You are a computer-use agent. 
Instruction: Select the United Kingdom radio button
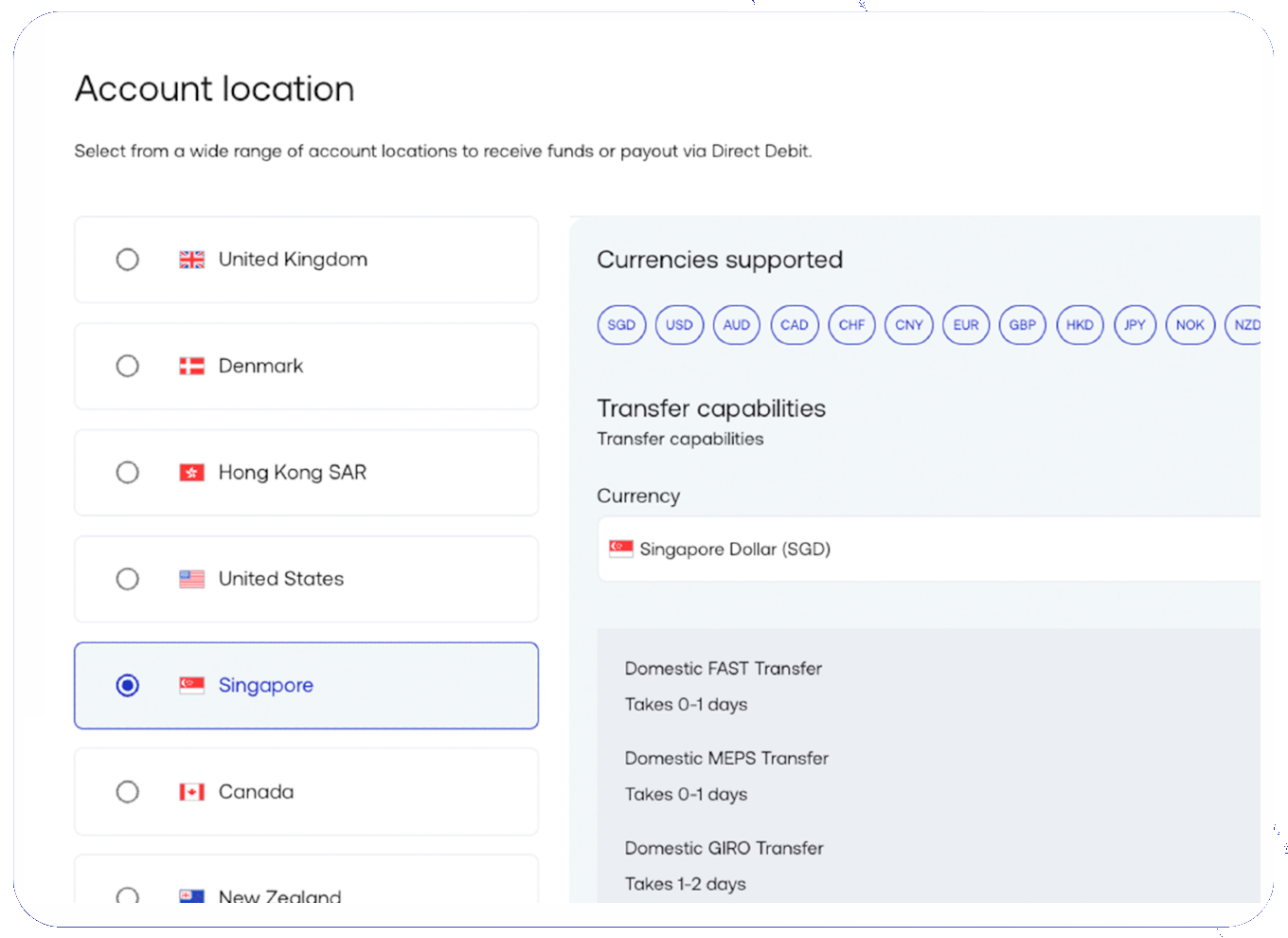[127, 260]
